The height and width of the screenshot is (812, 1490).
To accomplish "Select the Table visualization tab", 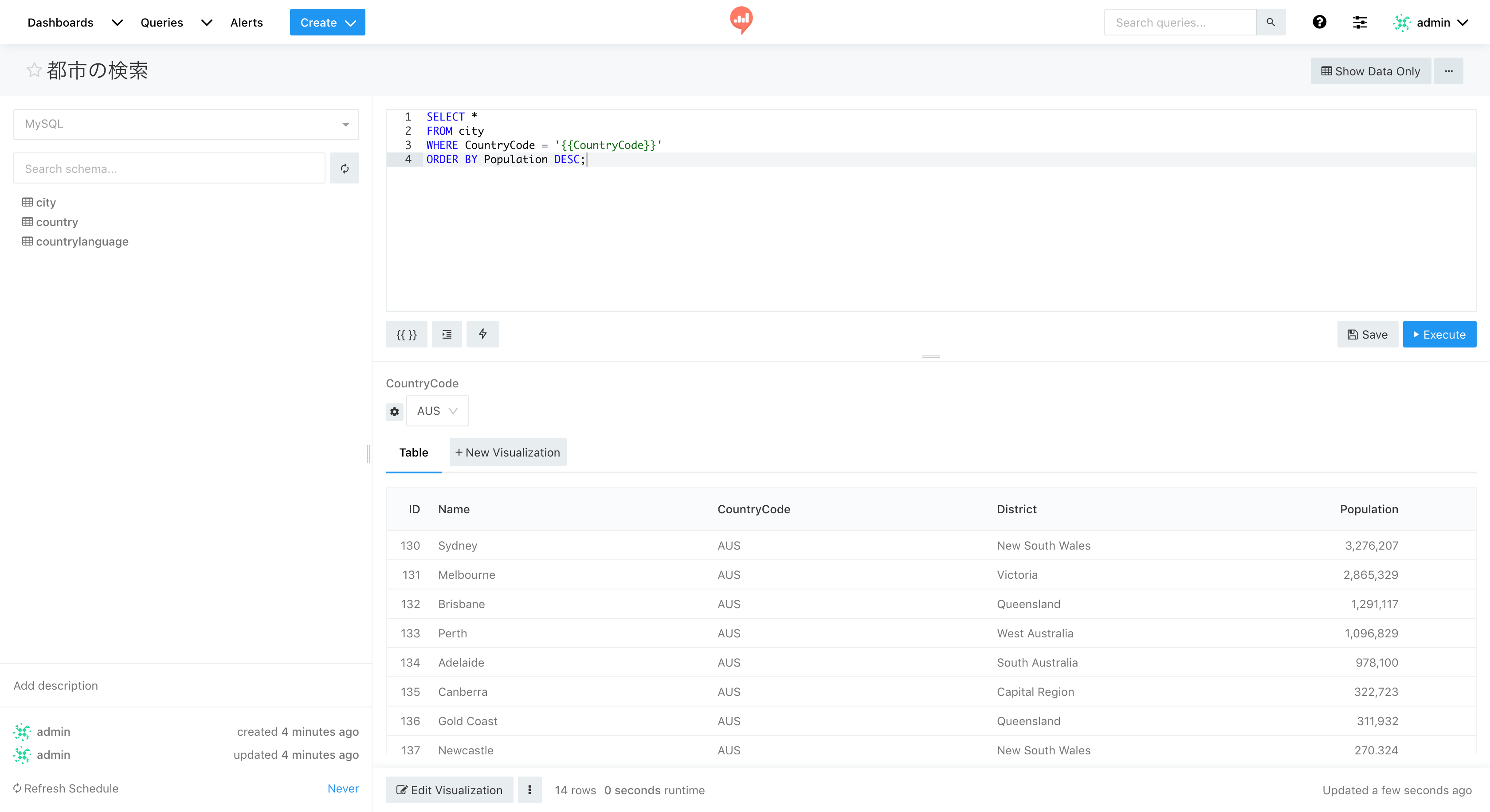I will 414,453.
